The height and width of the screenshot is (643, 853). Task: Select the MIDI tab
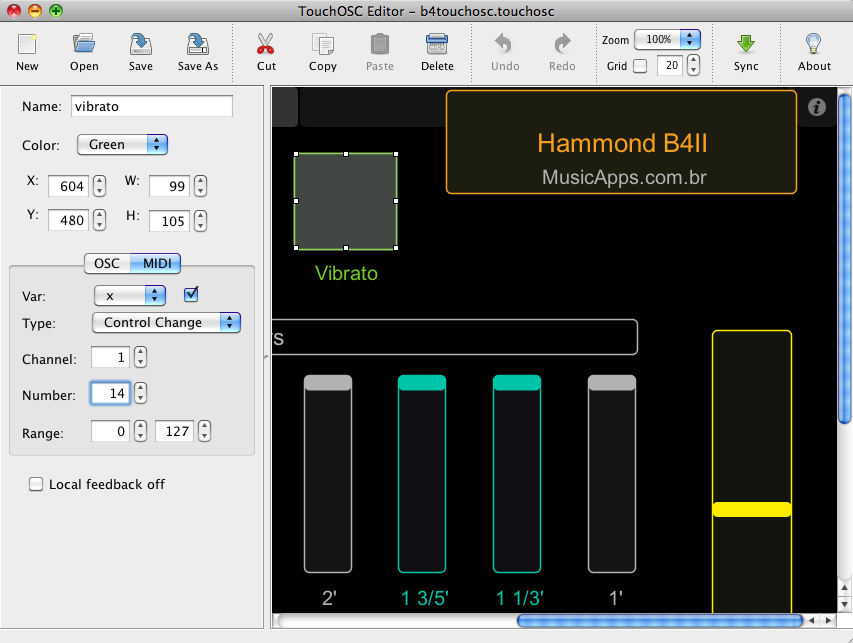pos(157,263)
